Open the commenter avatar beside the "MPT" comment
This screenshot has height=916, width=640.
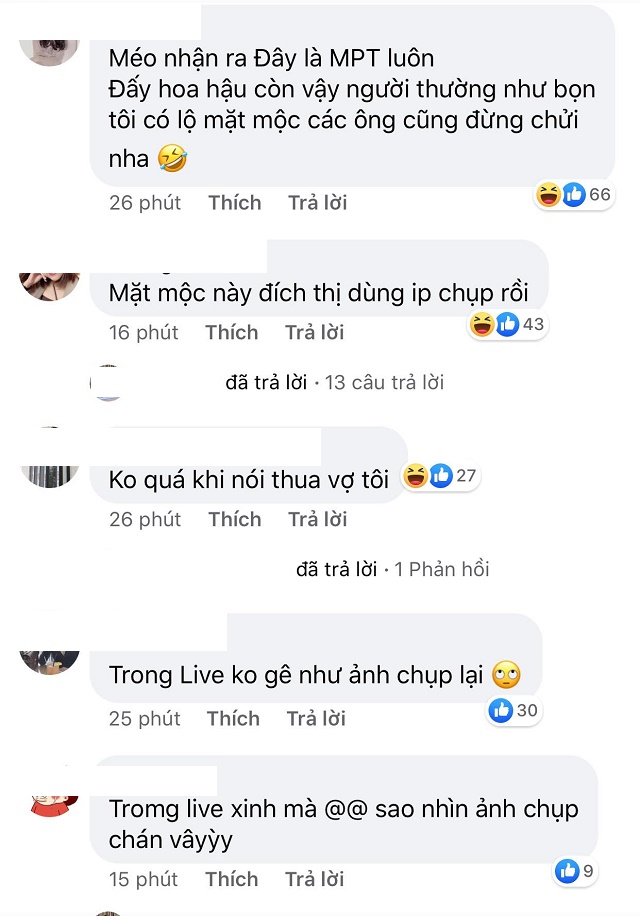tap(50, 53)
